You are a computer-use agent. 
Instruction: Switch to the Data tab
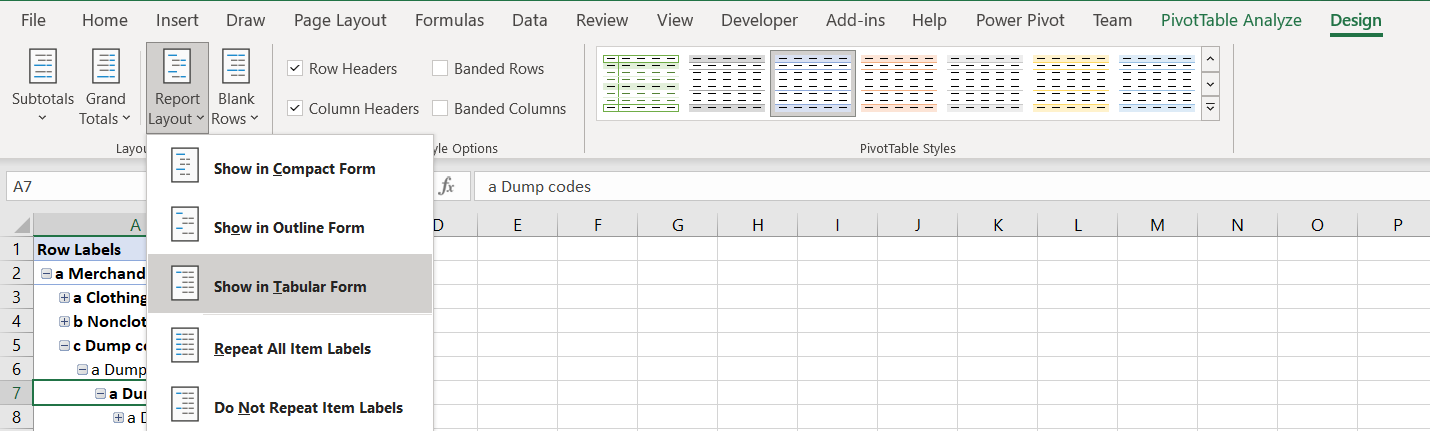530,20
